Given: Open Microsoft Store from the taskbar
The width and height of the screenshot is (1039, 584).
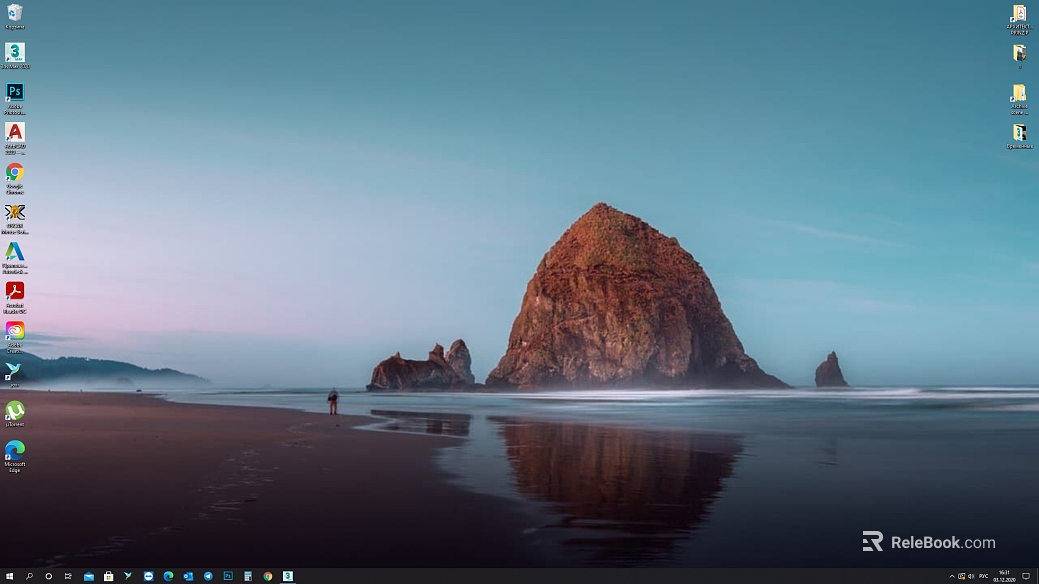Looking at the screenshot, I should pyautogui.click(x=108, y=576).
